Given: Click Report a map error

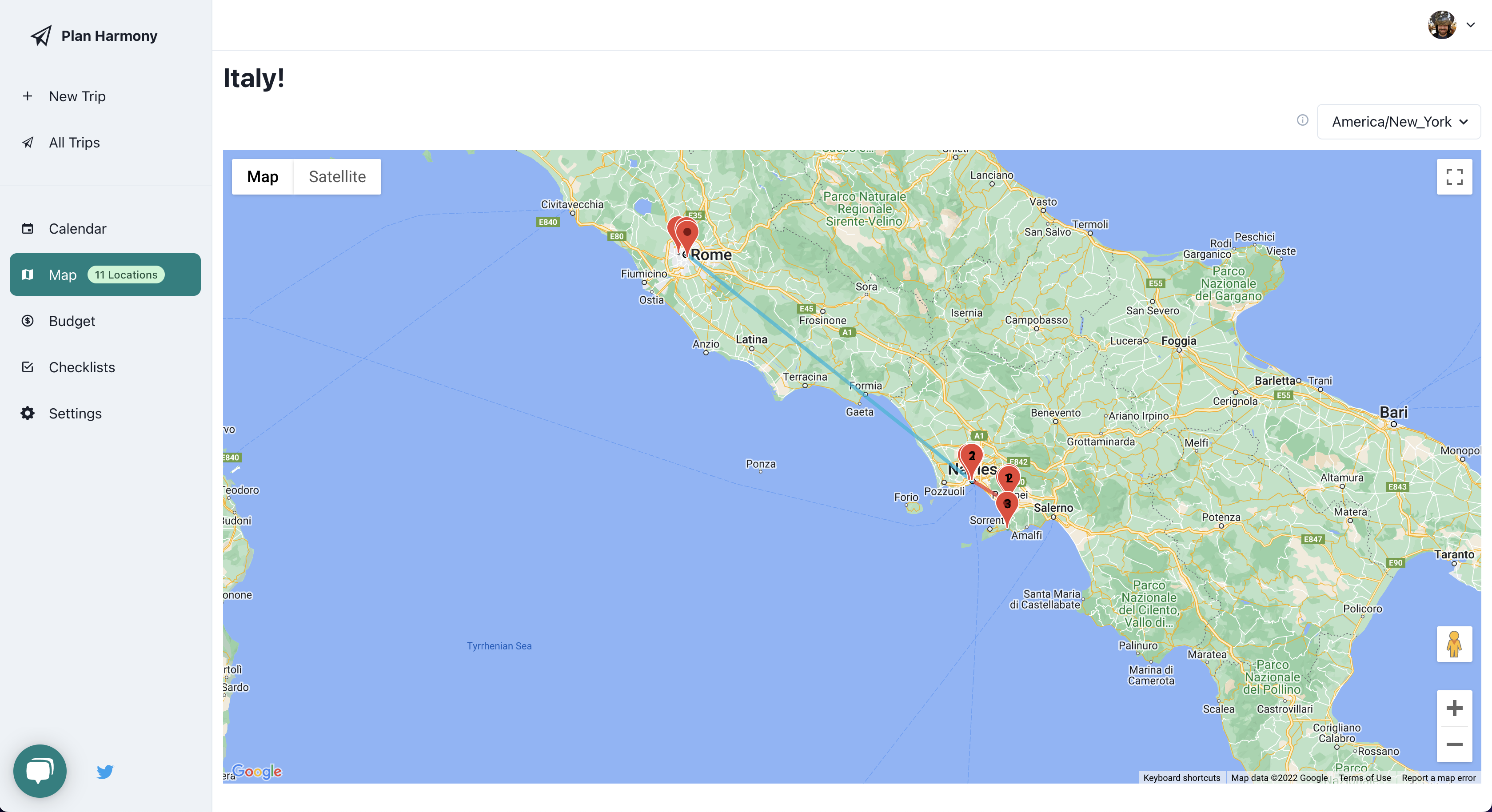Looking at the screenshot, I should tap(1439, 778).
